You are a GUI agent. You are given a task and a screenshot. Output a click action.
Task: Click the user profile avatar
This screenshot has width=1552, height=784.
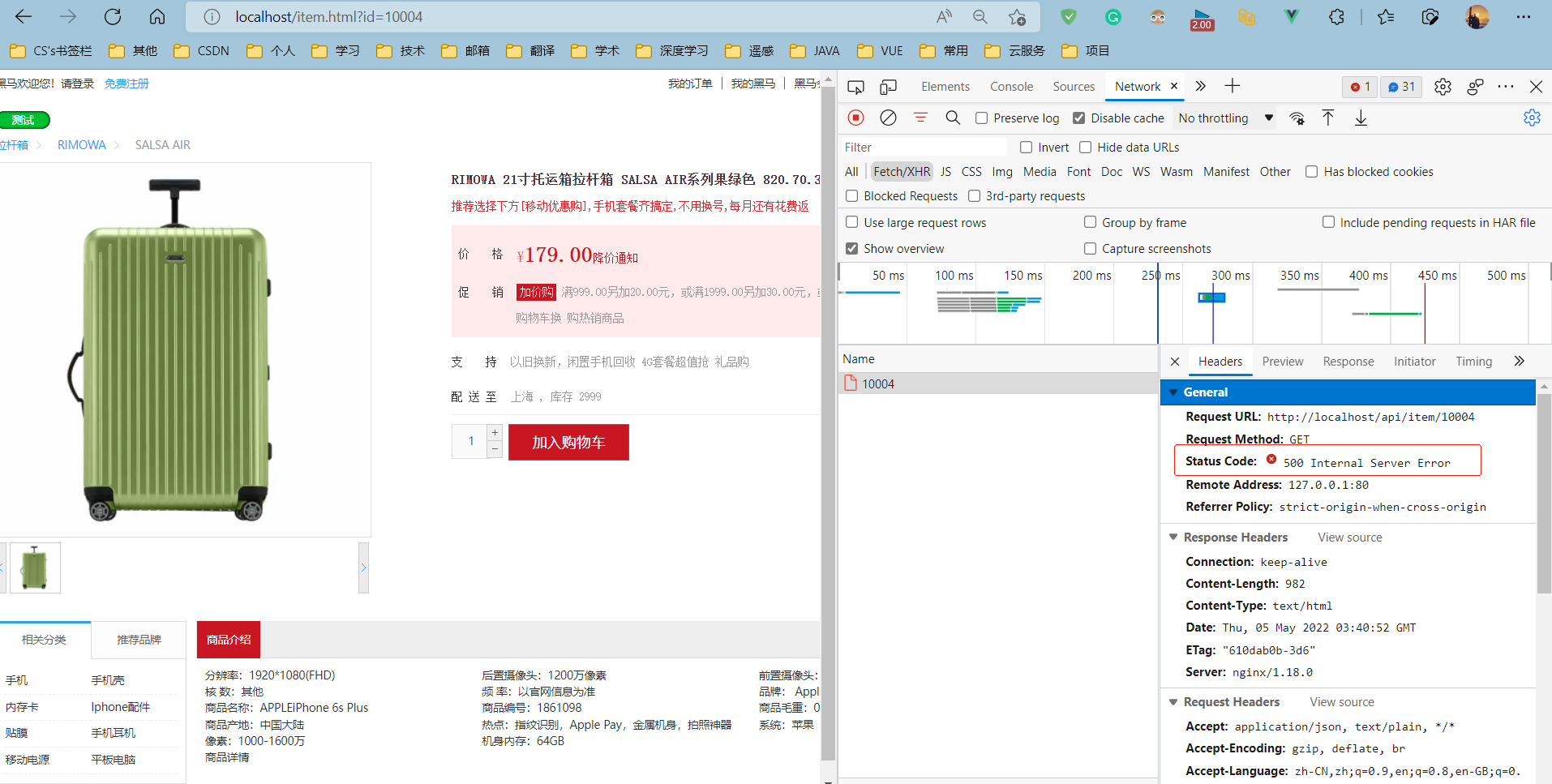click(x=1477, y=16)
